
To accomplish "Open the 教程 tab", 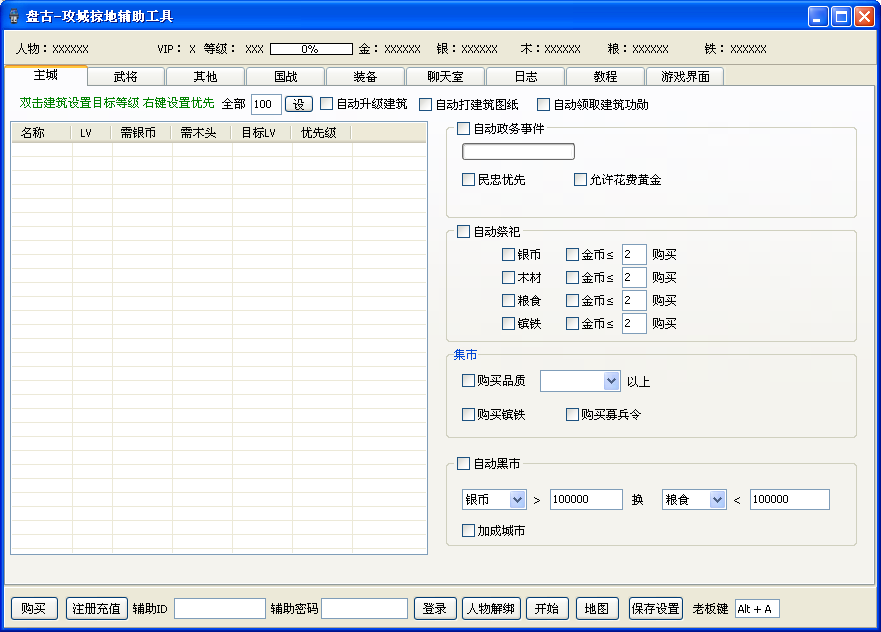I will click(x=605, y=76).
